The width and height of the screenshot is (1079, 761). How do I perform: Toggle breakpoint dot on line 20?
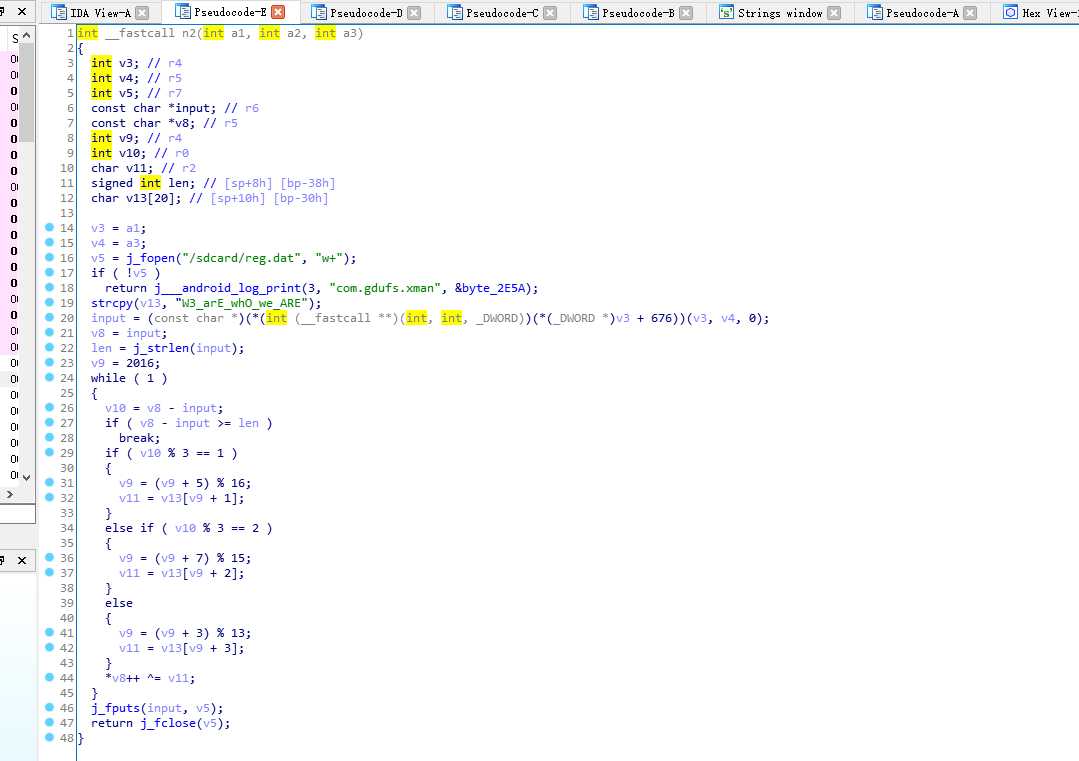pyautogui.click(x=49, y=318)
